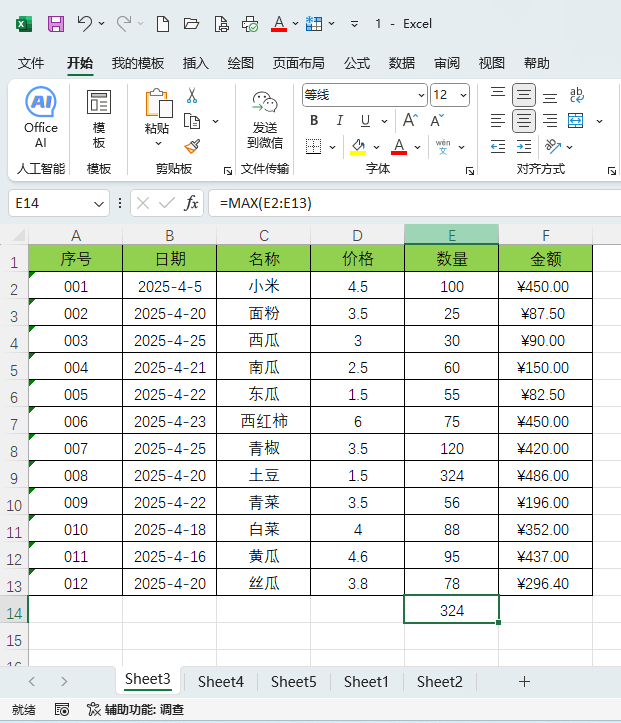Screen dimensions: 621x723
Task: Open alignment settings dialog launcher
Action: click(612, 172)
